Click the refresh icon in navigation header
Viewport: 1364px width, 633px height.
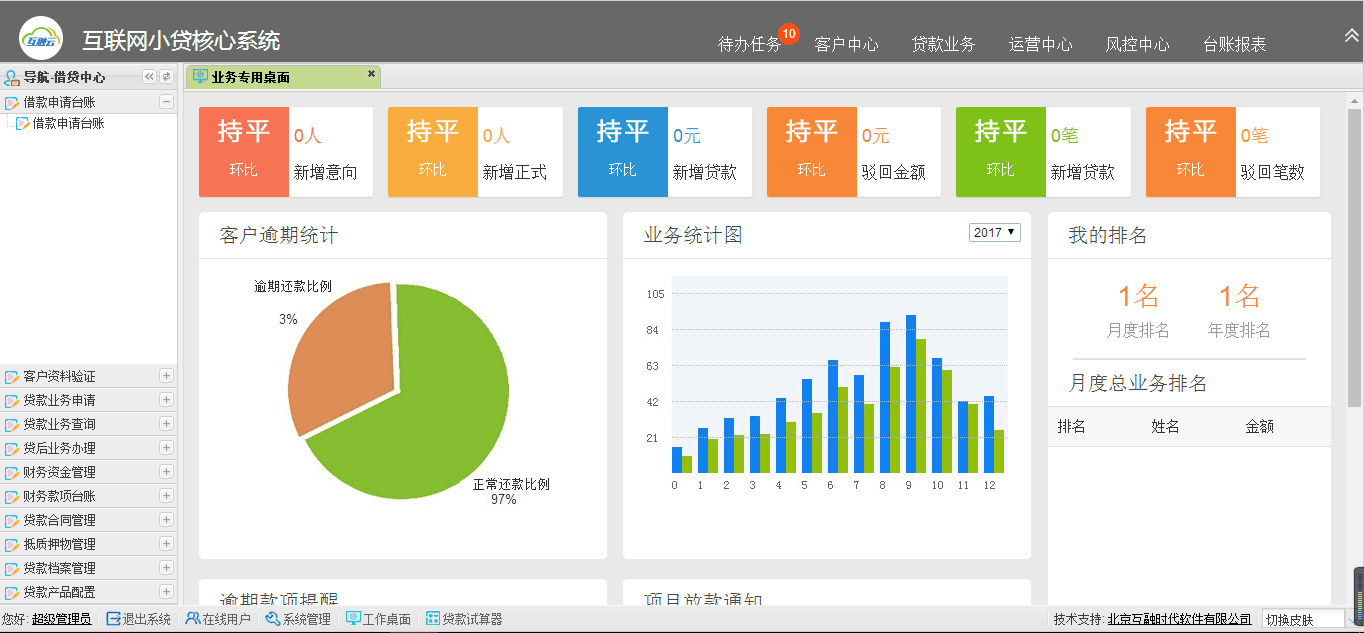(166, 77)
